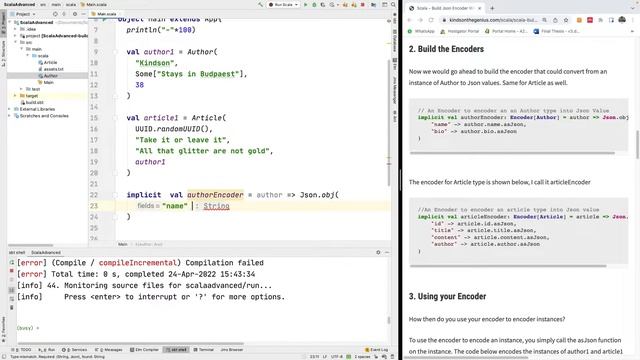Expand the target folder
The width and height of the screenshot is (640, 360).
tap(16, 96)
